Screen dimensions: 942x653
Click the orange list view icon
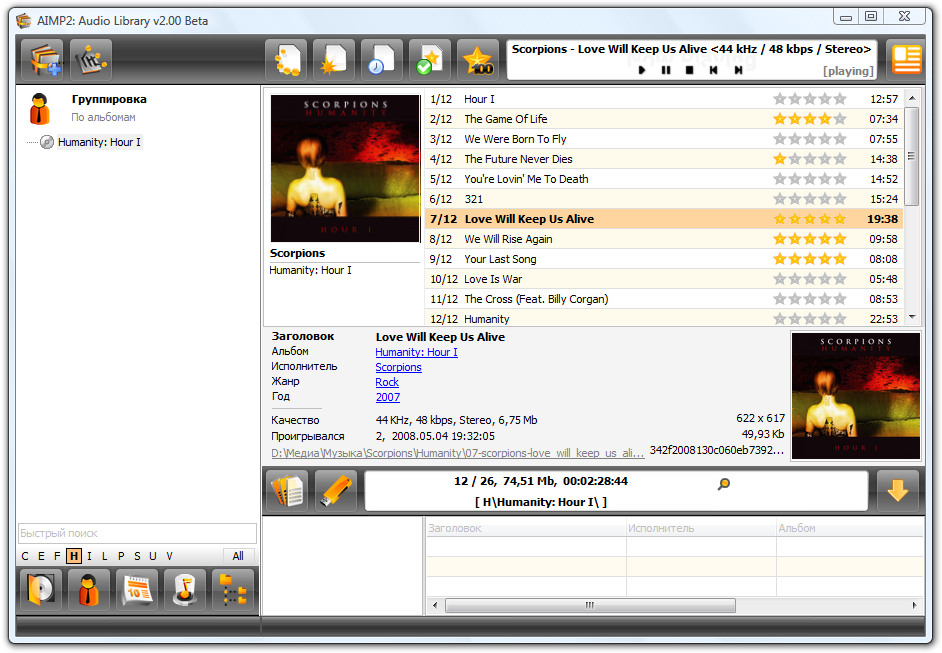(x=907, y=59)
